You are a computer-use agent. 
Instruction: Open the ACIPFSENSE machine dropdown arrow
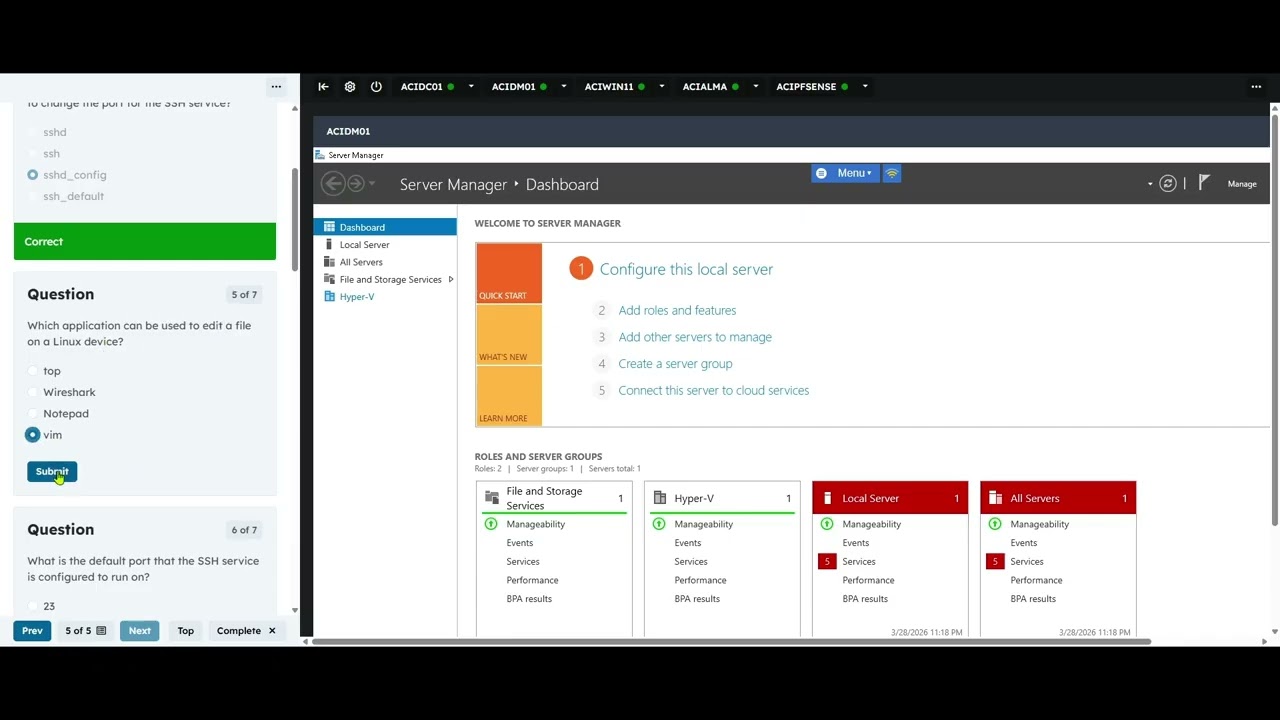coord(865,87)
